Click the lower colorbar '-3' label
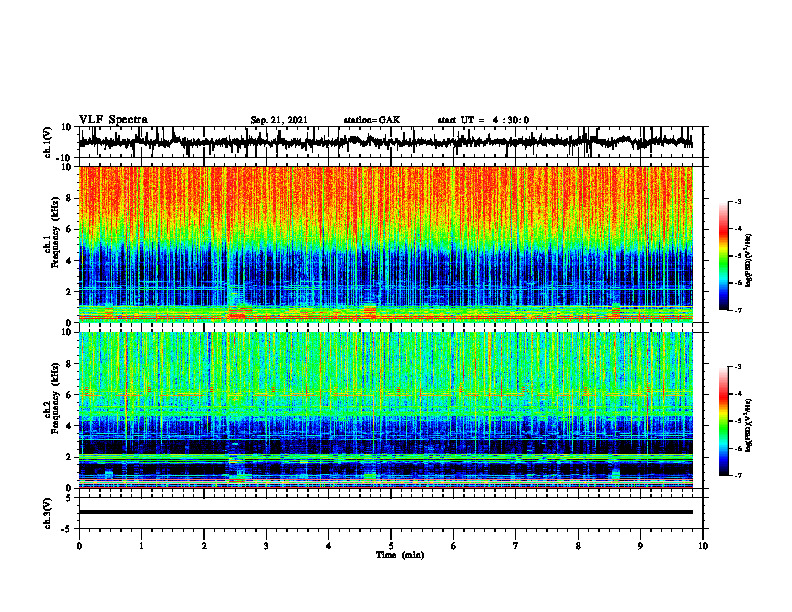This screenshot has height=612, width=792. [x=737, y=367]
